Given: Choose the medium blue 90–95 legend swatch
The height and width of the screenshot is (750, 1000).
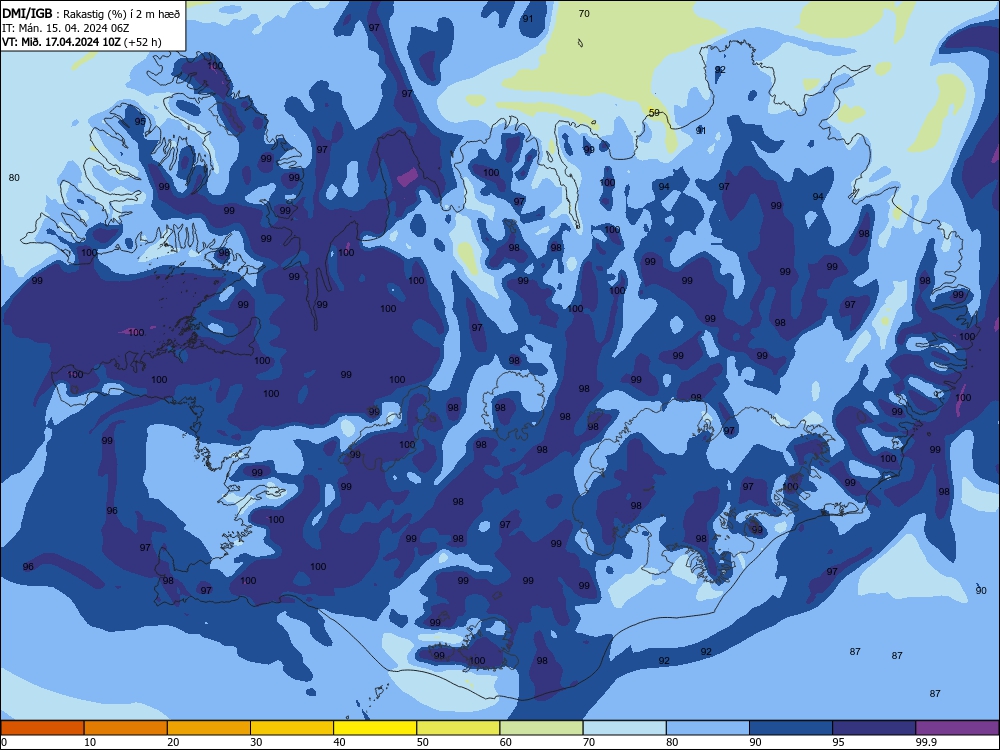Looking at the screenshot, I should pyautogui.click(x=791, y=728).
